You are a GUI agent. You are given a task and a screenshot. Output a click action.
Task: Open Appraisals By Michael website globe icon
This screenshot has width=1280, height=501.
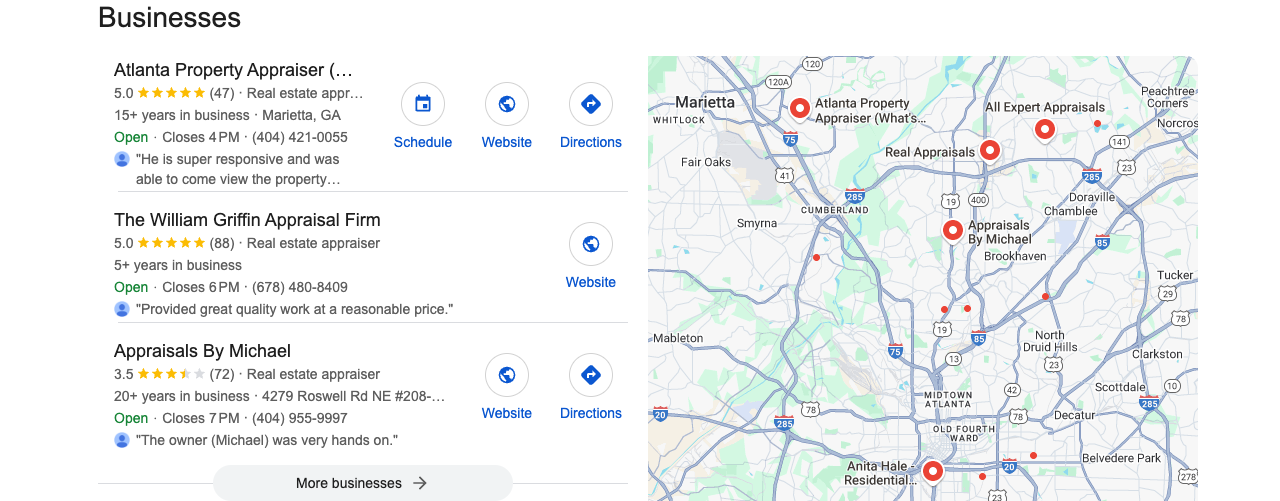507,375
